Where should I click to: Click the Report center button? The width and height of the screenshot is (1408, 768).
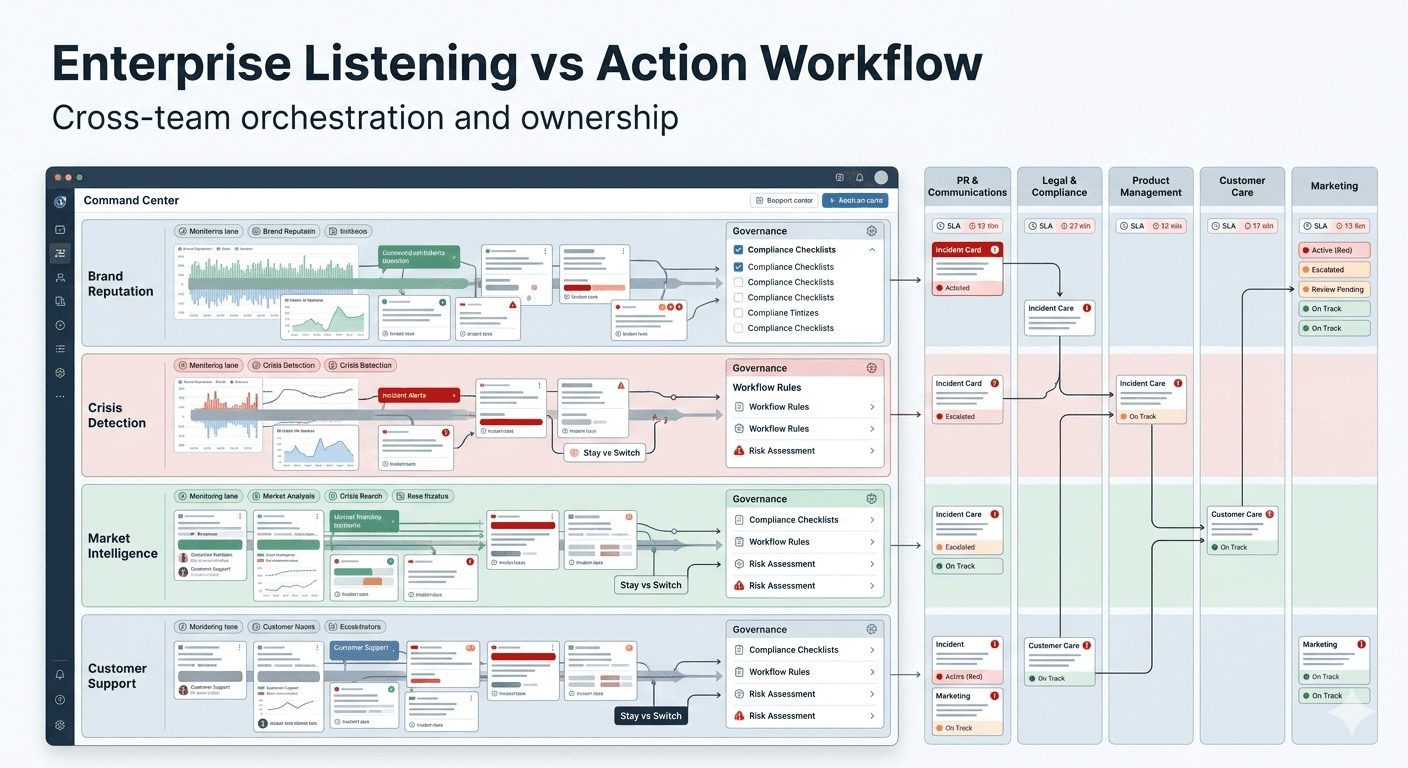click(784, 200)
